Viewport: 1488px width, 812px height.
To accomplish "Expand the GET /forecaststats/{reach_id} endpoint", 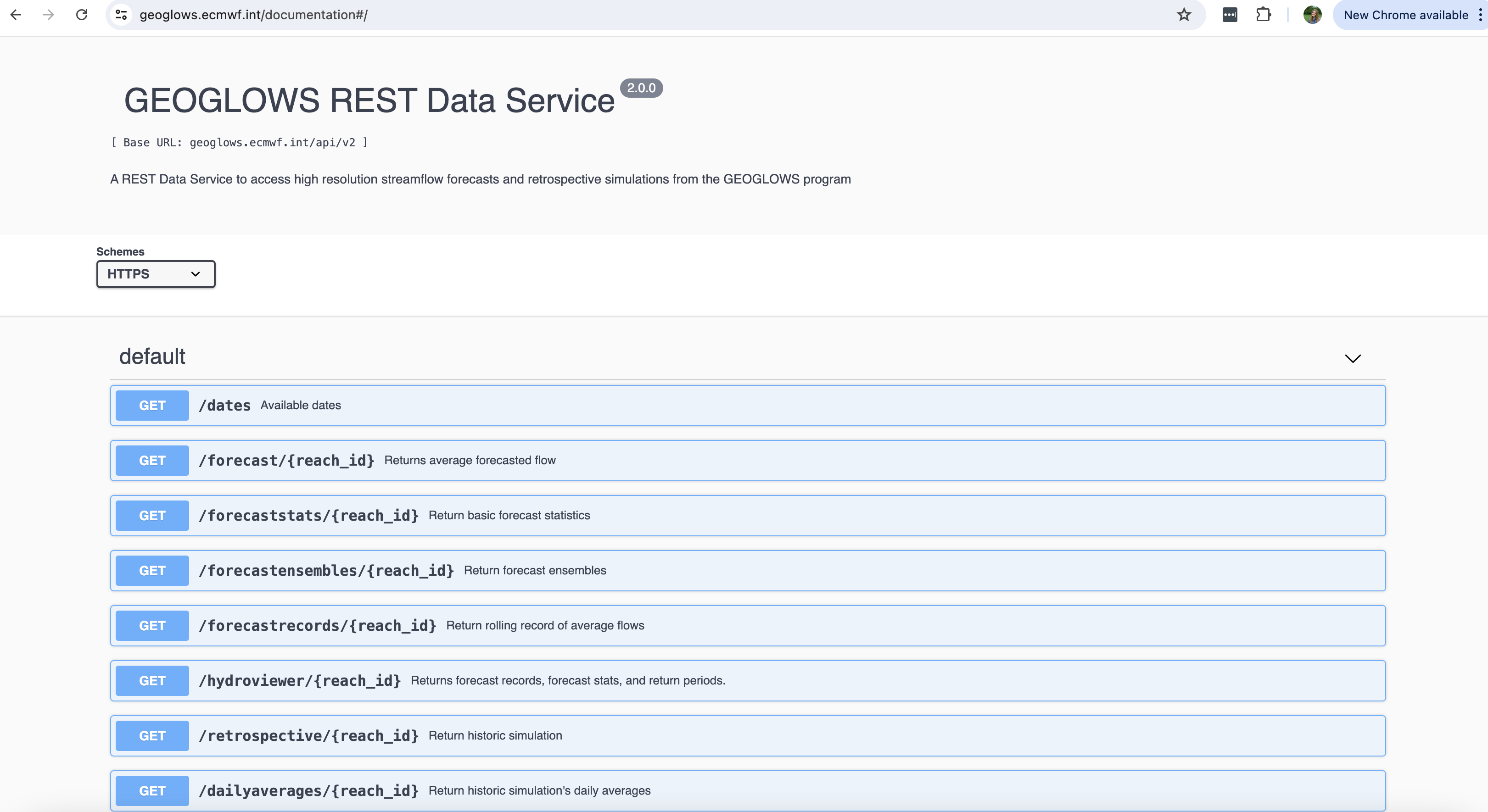I will (748, 515).
